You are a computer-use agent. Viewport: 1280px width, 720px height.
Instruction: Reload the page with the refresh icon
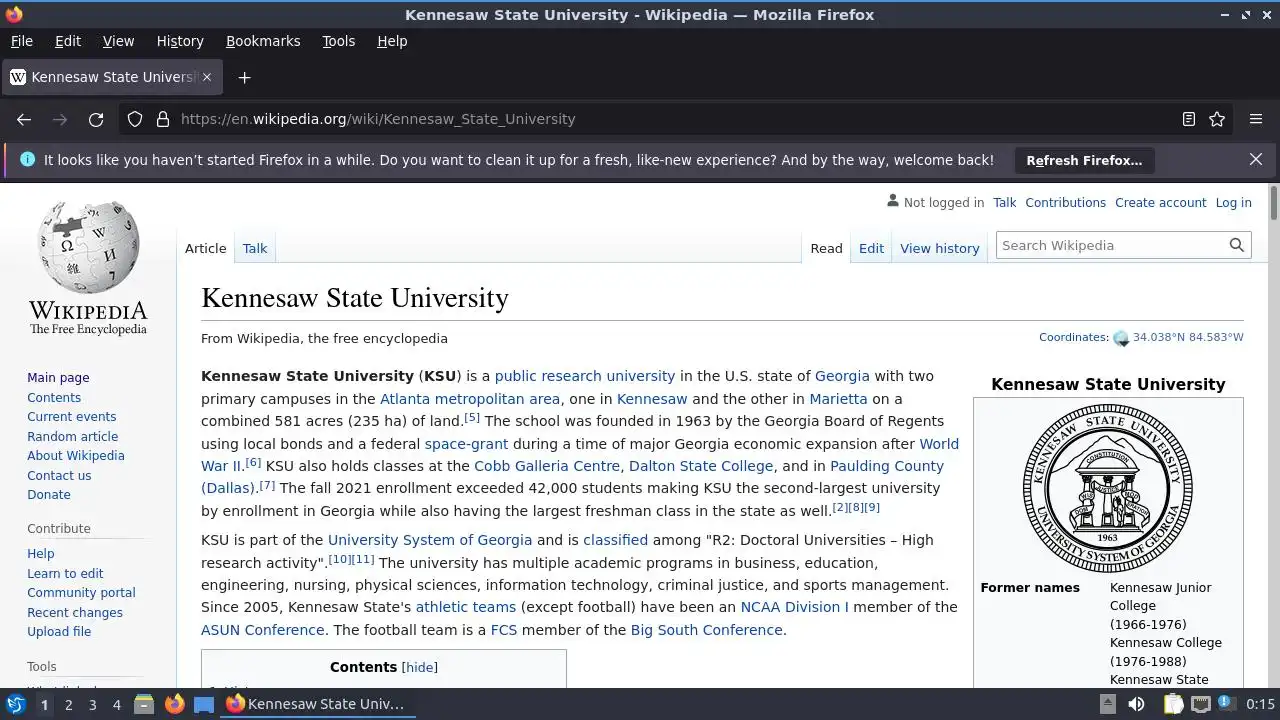click(96, 119)
